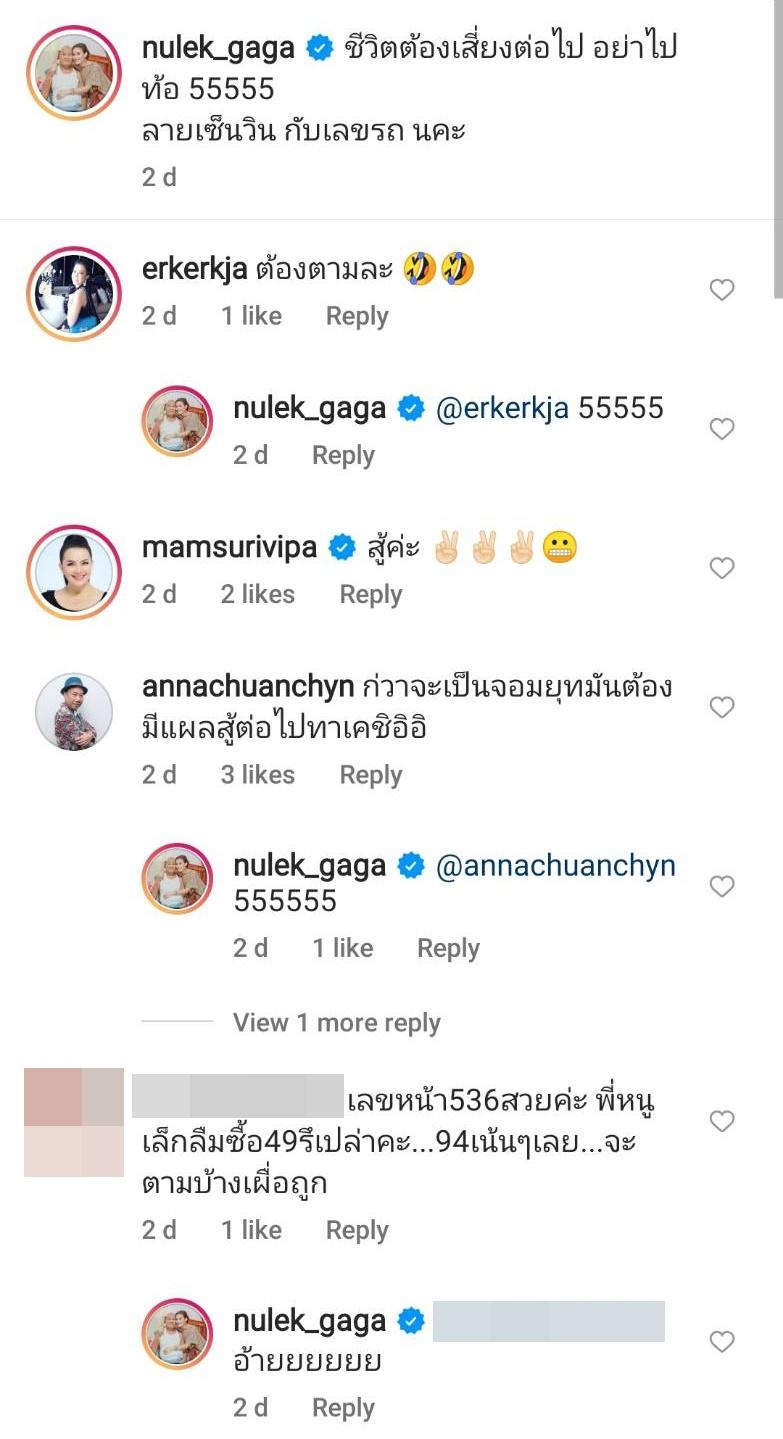Click the @erkerkja mention link
The width and height of the screenshot is (783, 1439).
click(503, 408)
